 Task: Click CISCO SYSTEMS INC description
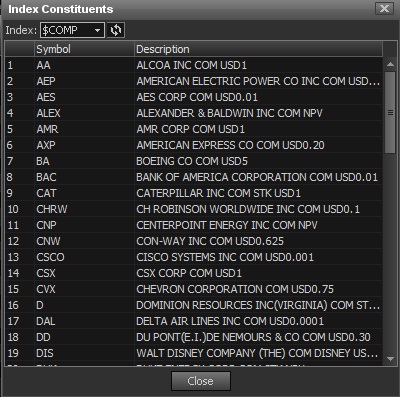pos(225,257)
